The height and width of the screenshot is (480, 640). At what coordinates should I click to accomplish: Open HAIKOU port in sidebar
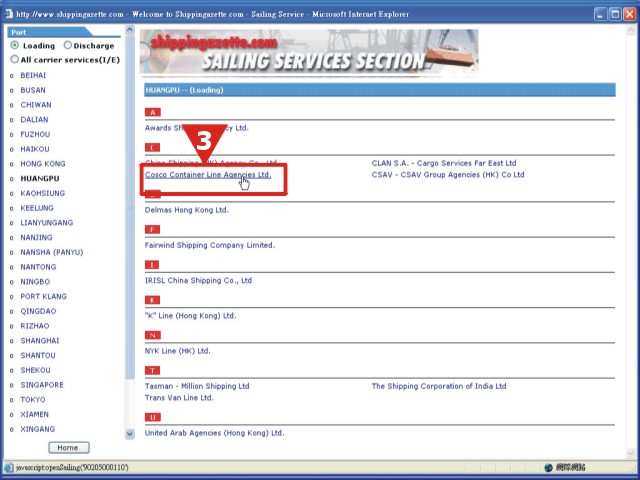[x=35, y=149]
